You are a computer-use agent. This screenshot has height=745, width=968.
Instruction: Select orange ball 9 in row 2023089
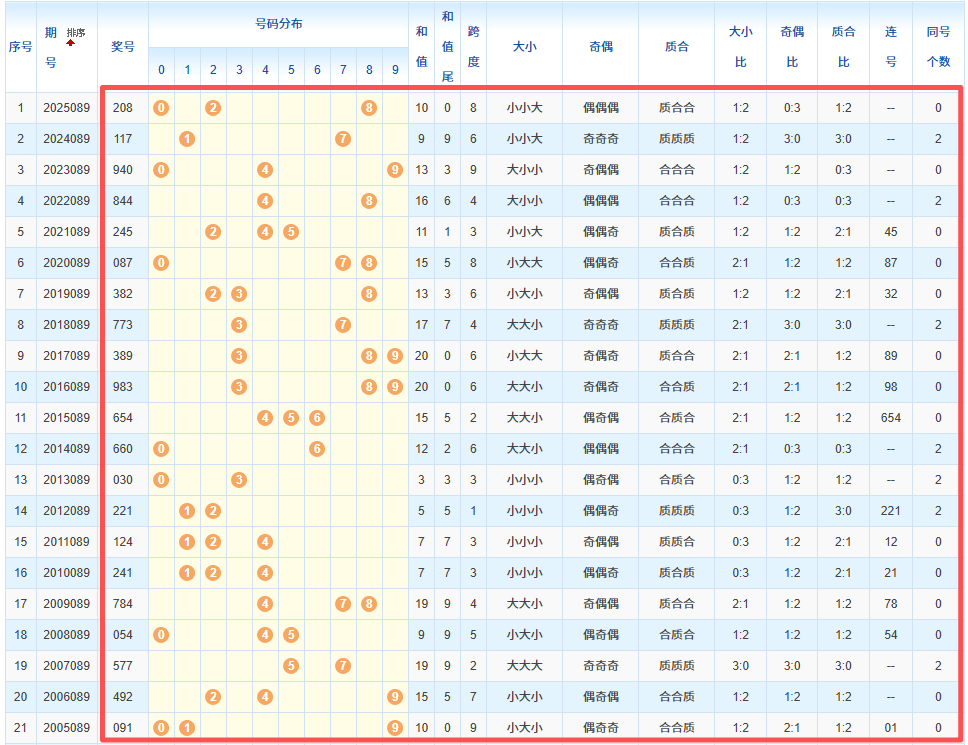pyautogui.click(x=395, y=170)
